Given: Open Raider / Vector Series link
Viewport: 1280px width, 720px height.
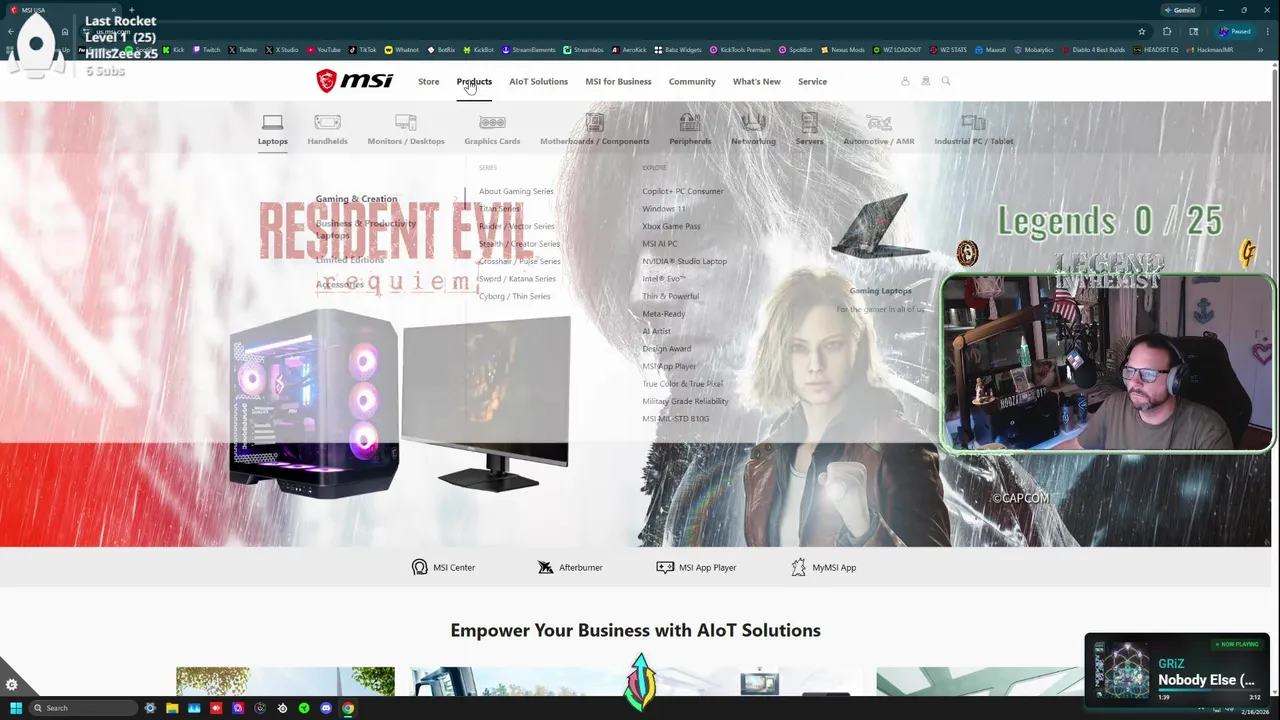Looking at the screenshot, I should (x=517, y=226).
